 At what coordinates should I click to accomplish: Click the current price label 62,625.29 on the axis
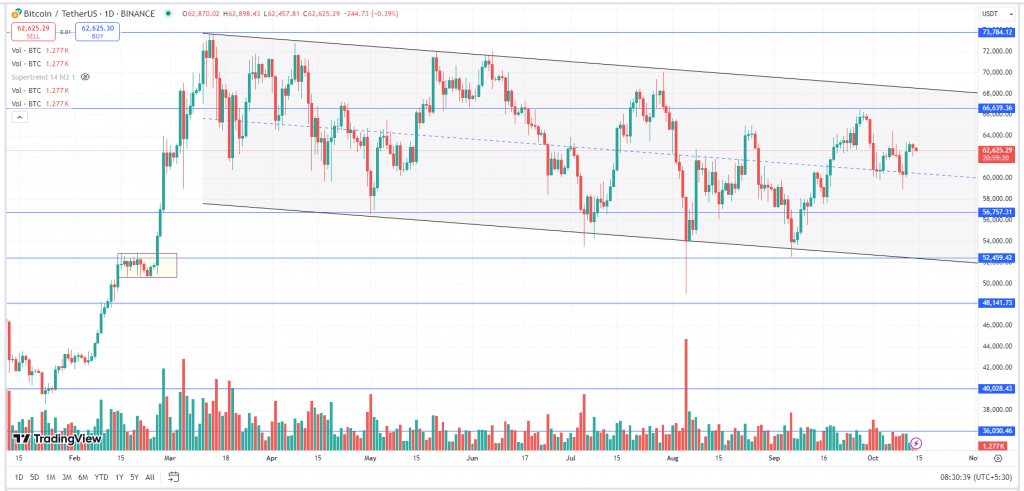pyautogui.click(x=998, y=150)
